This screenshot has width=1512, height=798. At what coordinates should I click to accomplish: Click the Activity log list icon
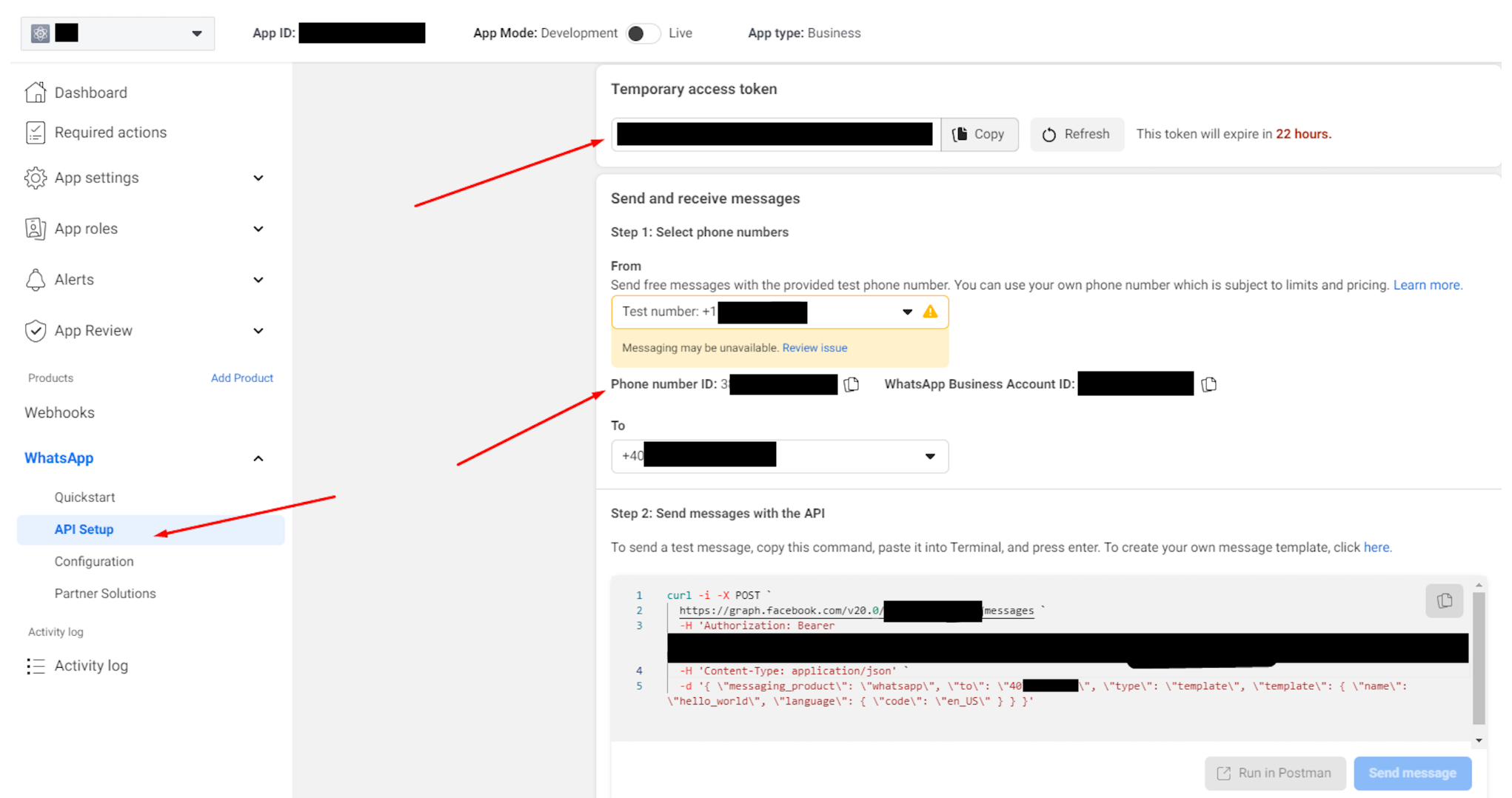tap(35, 666)
